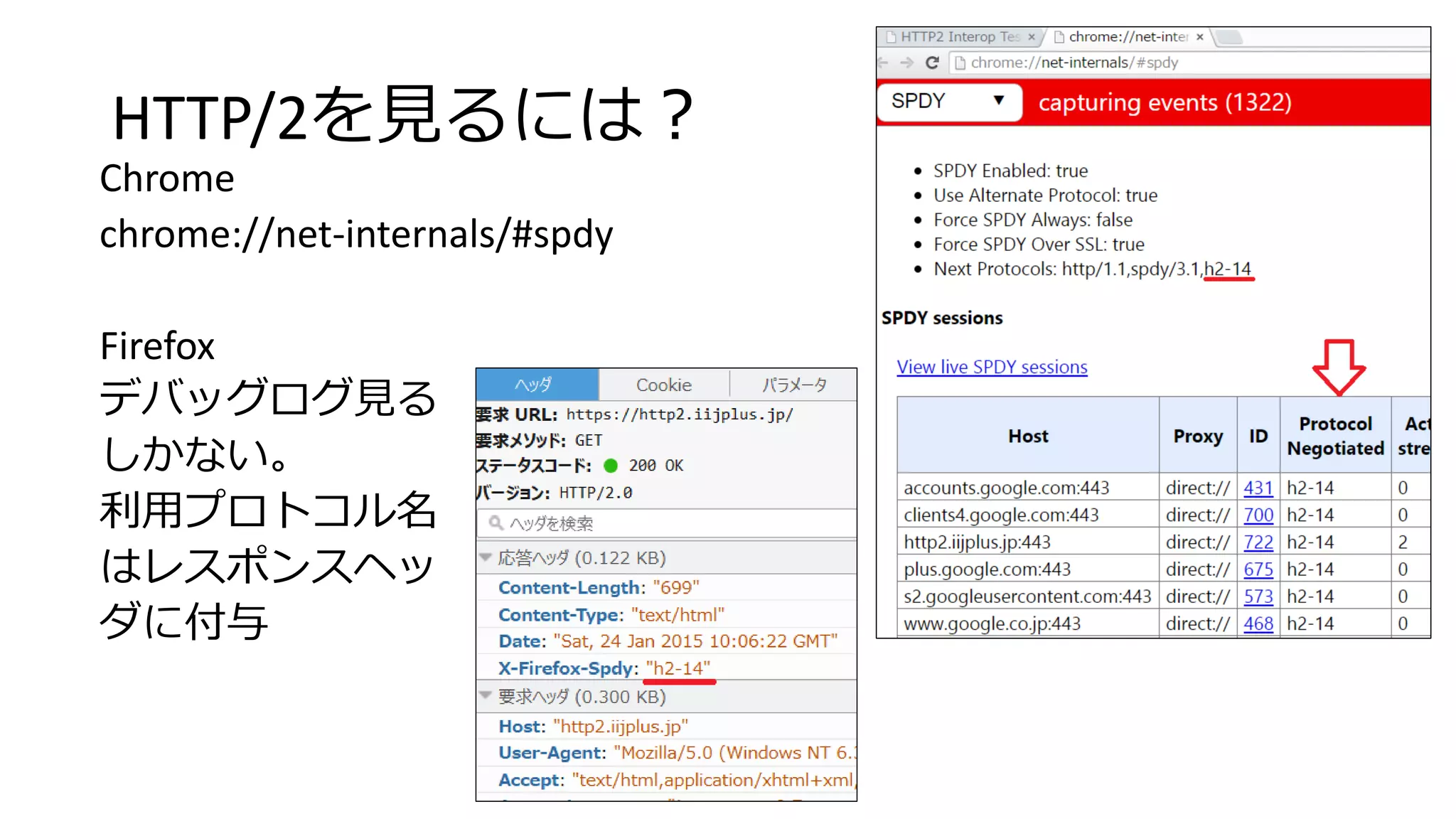Open session ID 675 link
This screenshot has height=819, width=1456.
(x=1258, y=569)
